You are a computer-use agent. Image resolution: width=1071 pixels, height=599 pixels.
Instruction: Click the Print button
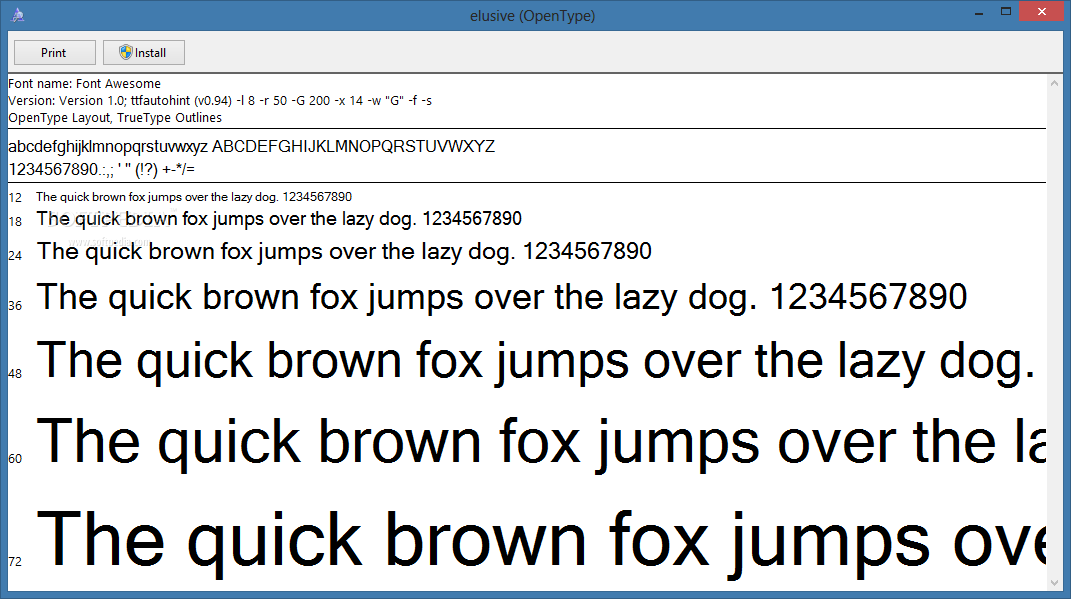[55, 53]
